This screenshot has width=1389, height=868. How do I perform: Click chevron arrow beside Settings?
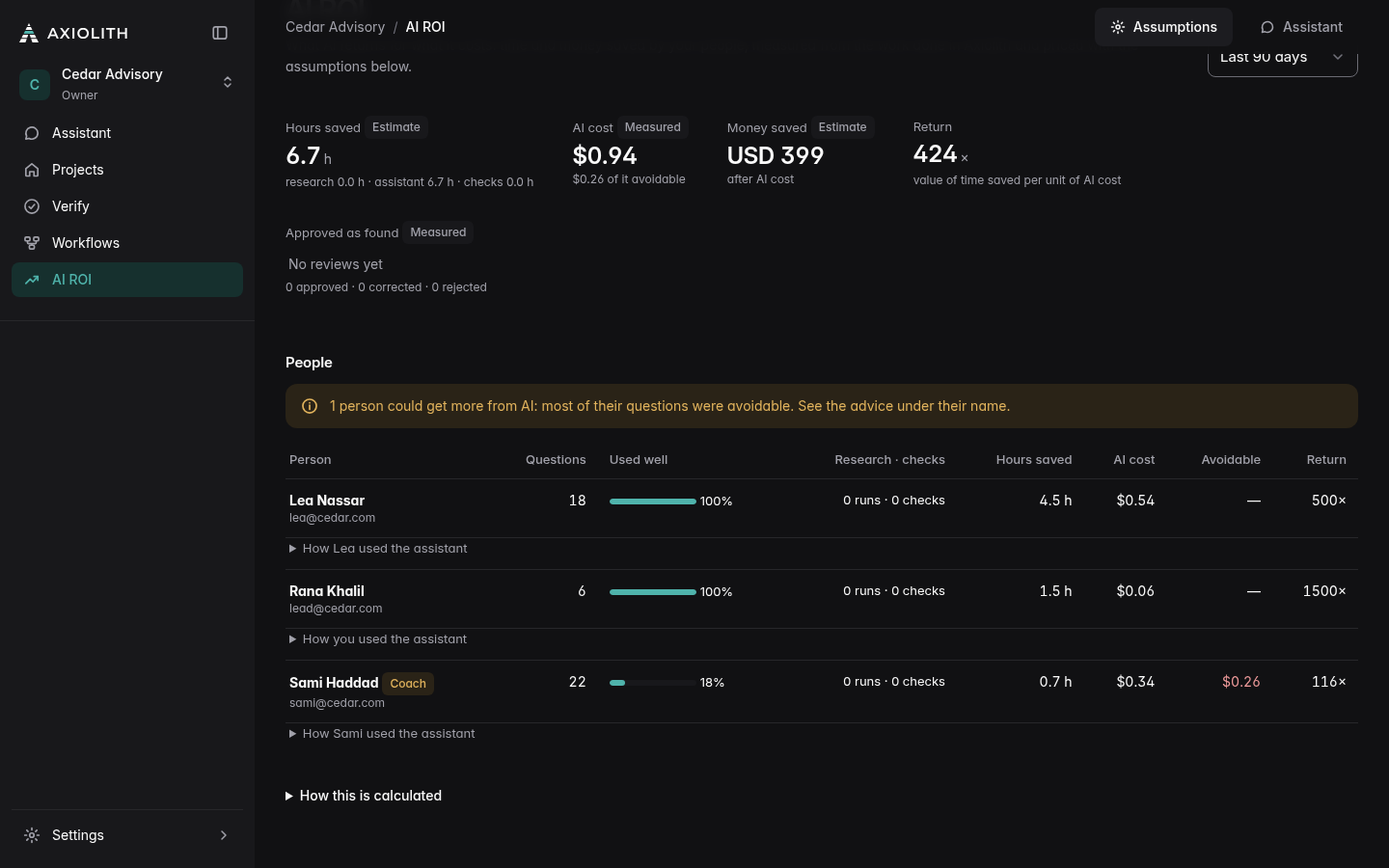(224, 835)
